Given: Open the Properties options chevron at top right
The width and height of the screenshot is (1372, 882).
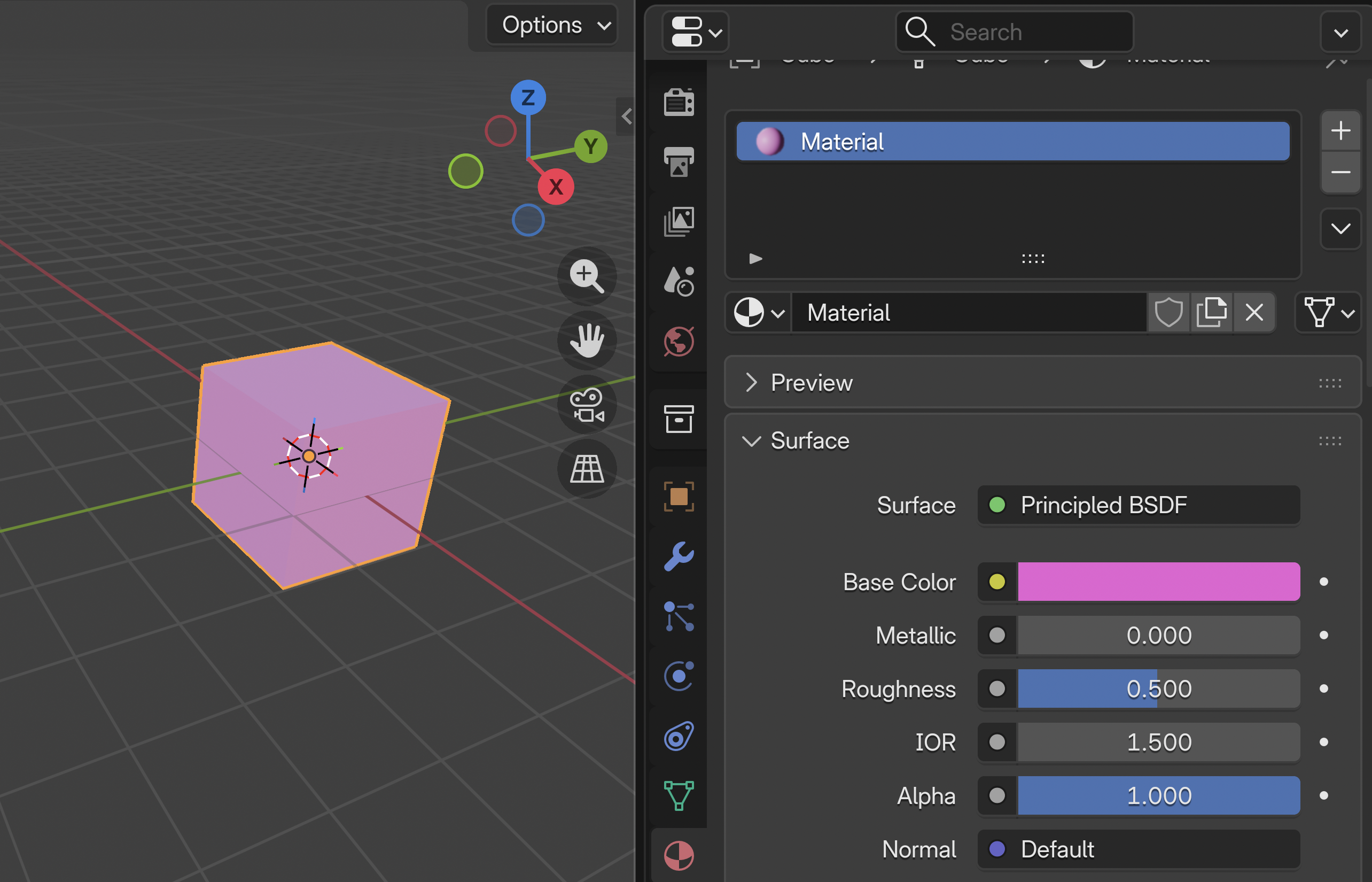Looking at the screenshot, I should point(1340,32).
